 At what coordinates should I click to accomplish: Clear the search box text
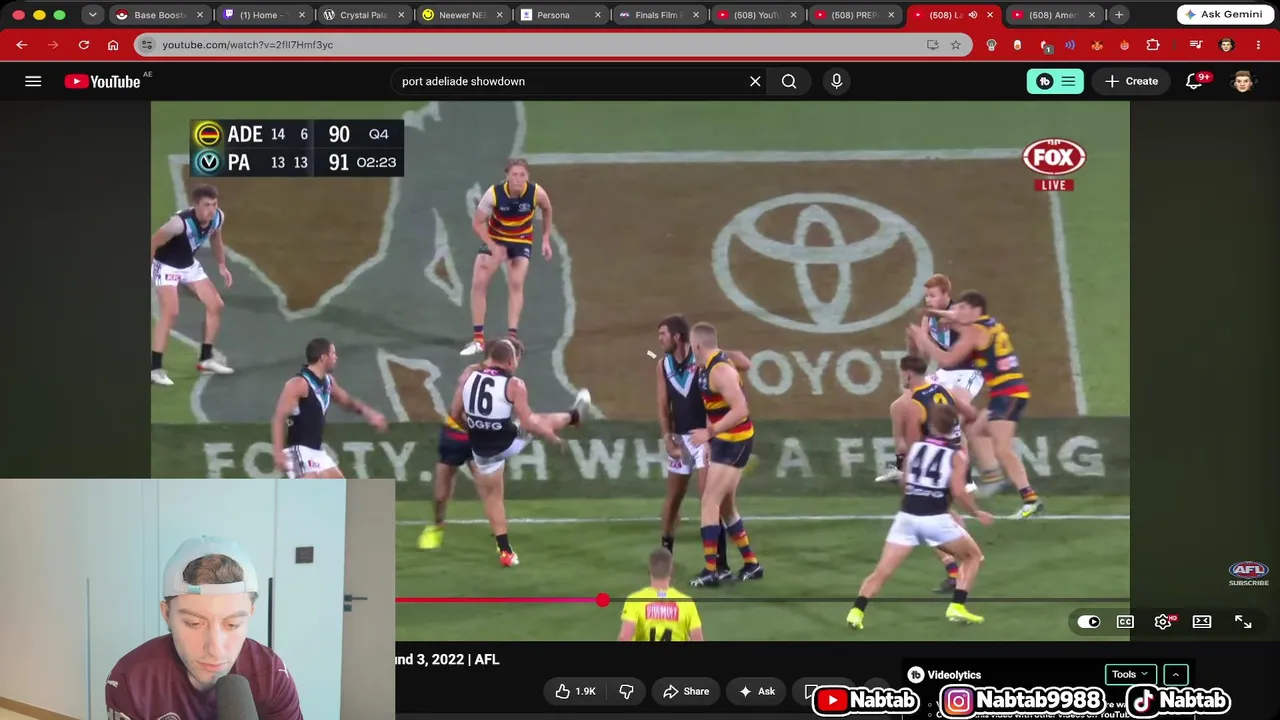(x=755, y=81)
